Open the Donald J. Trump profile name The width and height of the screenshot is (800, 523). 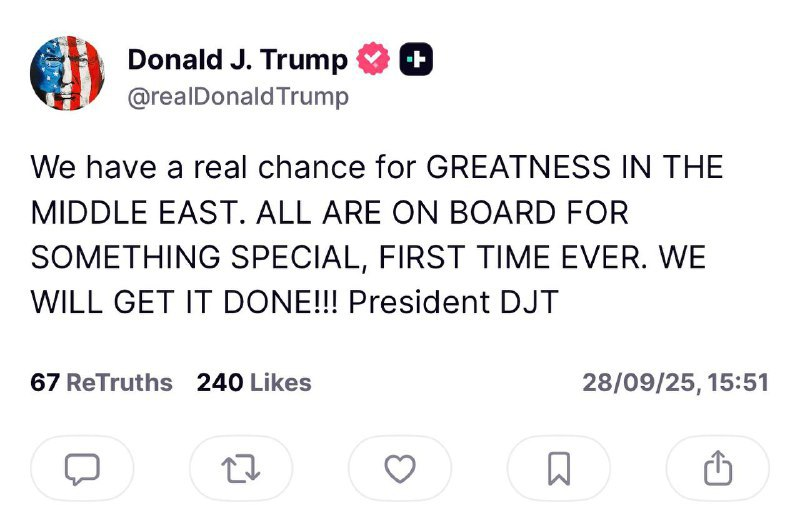coord(238,60)
